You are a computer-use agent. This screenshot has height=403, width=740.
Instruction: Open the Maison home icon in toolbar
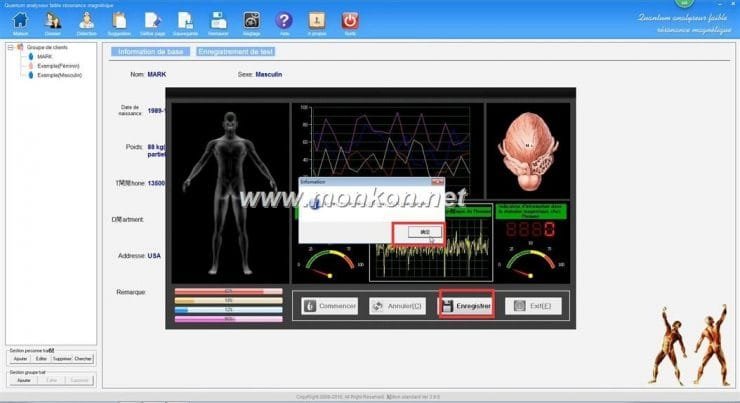[x=20, y=21]
